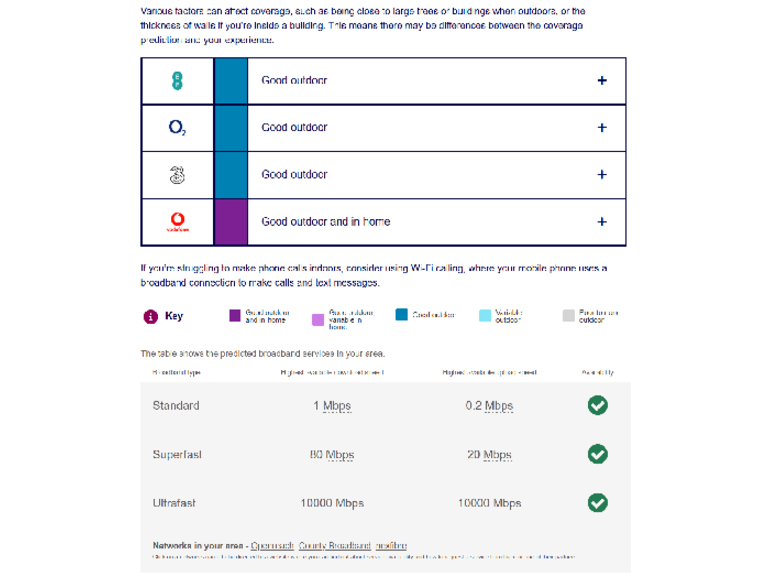Click the O2 network logo
768x576 pixels.
177,128
